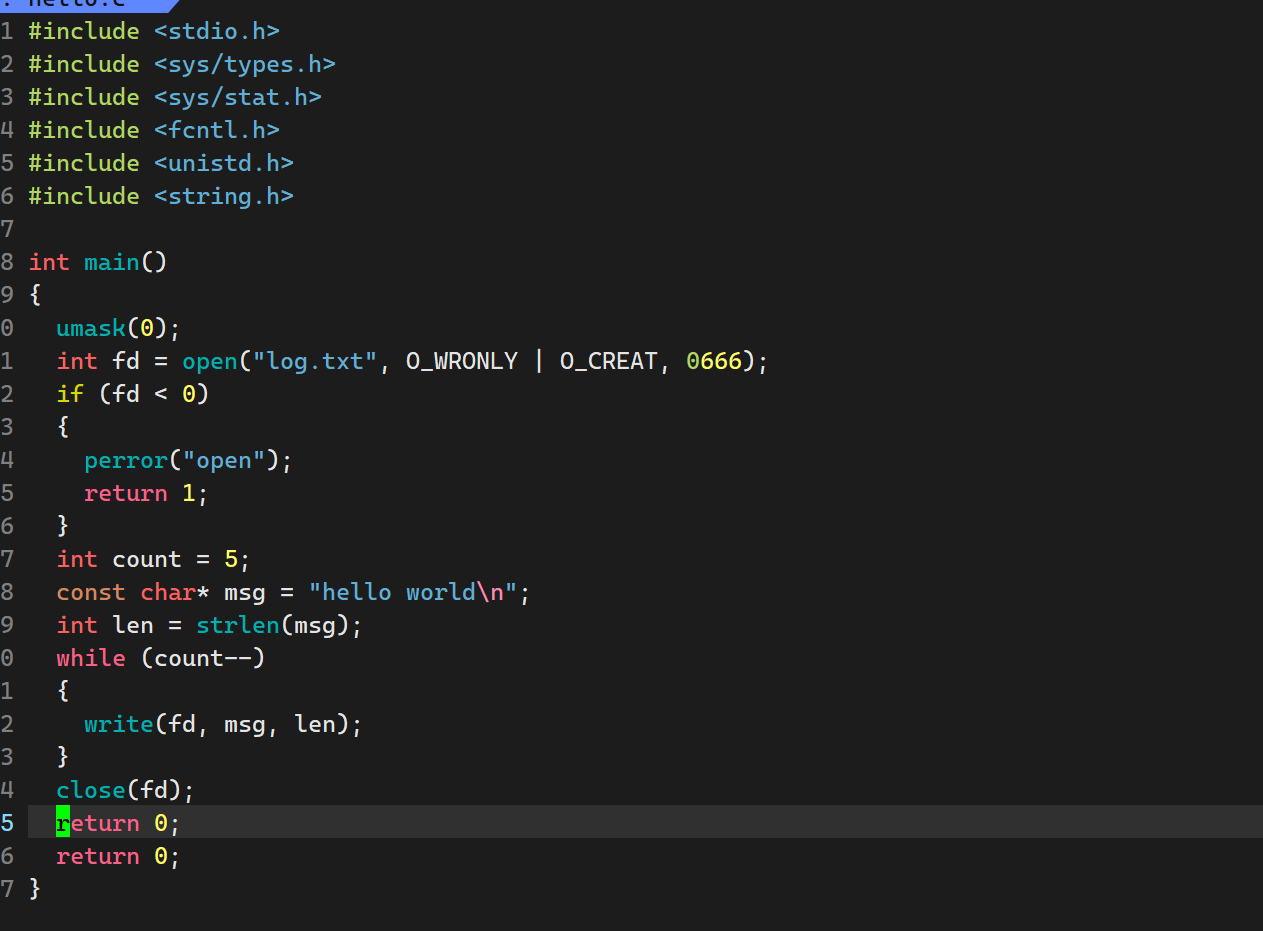Click the msg variable in const char* msg
Image resolution: width=1263 pixels, height=931 pixels.
click(x=245, y=592)
